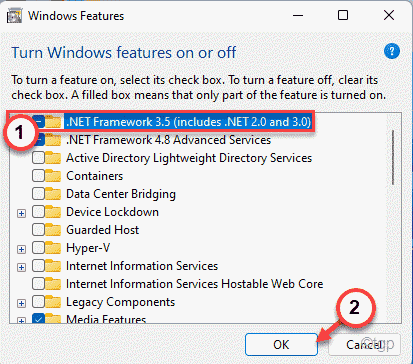Click the Hyper-V folder icon
Image resolution: width=413 pixels, height=364 pixels.
point(53,248)
